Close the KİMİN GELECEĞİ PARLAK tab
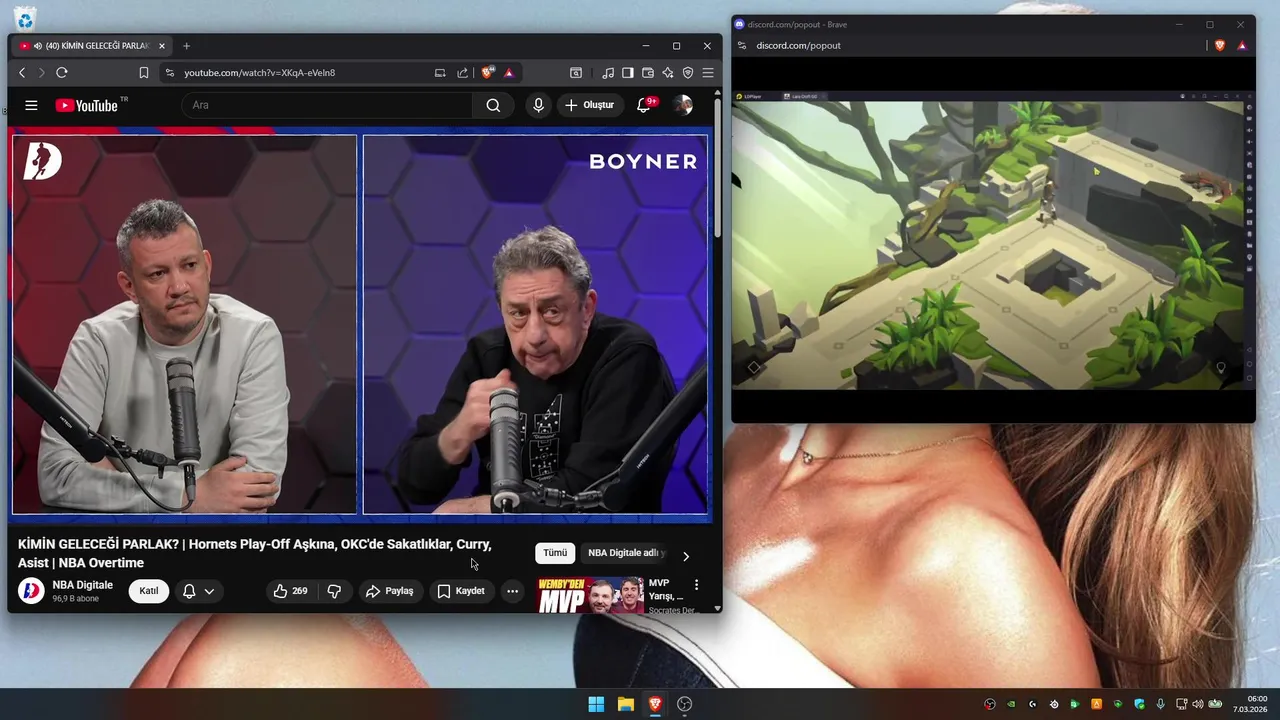1280x720 pixels. pos(162,46)
